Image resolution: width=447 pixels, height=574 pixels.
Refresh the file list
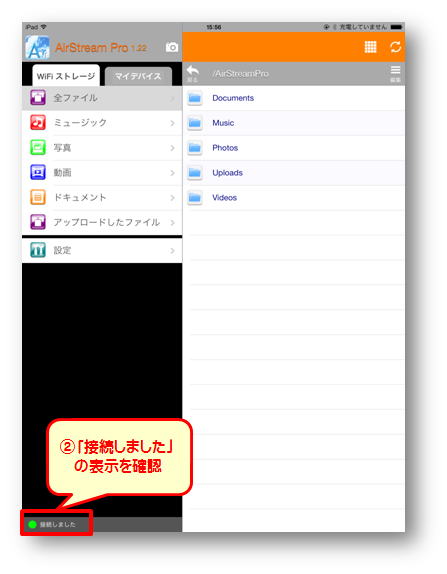395,47
